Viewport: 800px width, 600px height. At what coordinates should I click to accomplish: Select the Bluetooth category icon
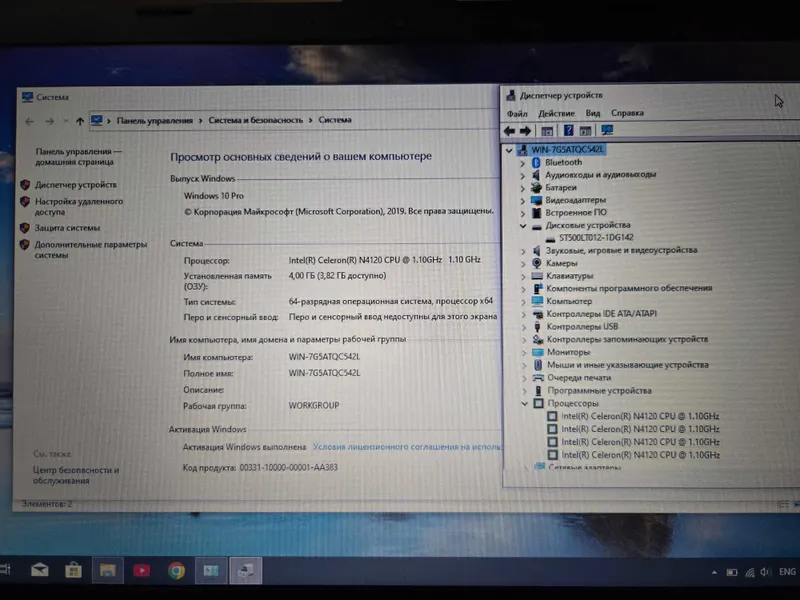click(536, 162)
